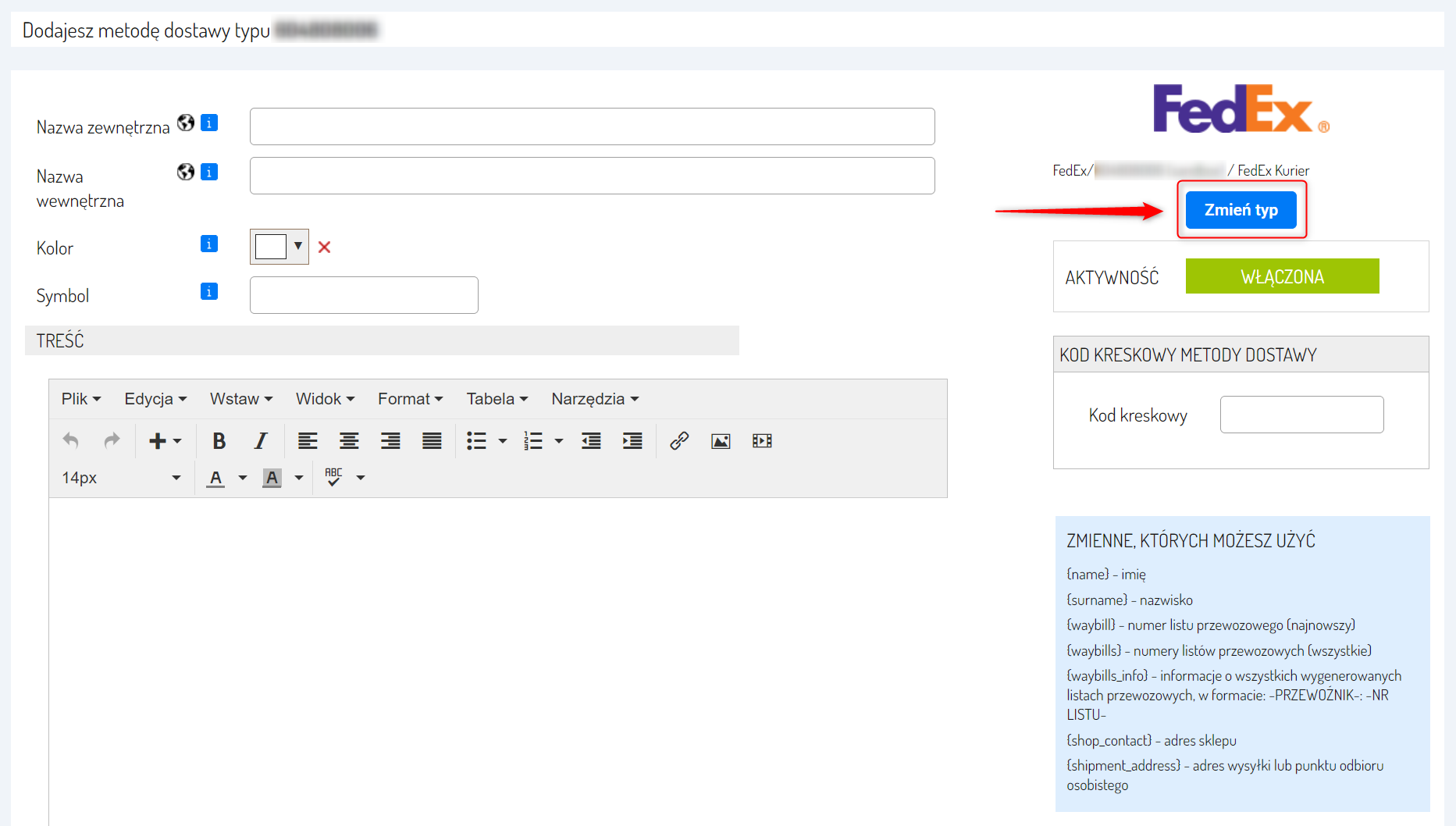Image resolution: width=1456 pixels, height=826 pixels.
Task: Focus the Symbol input field
Action: (x=364, y=295)
